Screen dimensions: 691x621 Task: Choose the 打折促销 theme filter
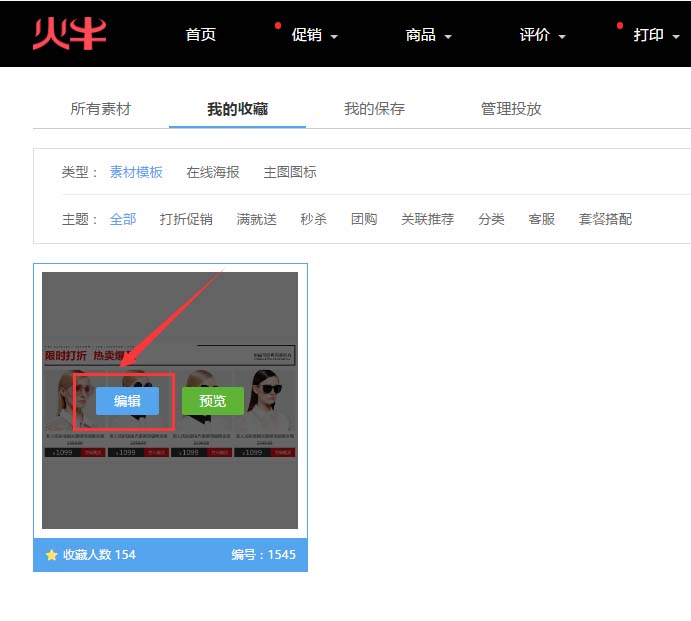pyautogui.click(x=186, y=219)
